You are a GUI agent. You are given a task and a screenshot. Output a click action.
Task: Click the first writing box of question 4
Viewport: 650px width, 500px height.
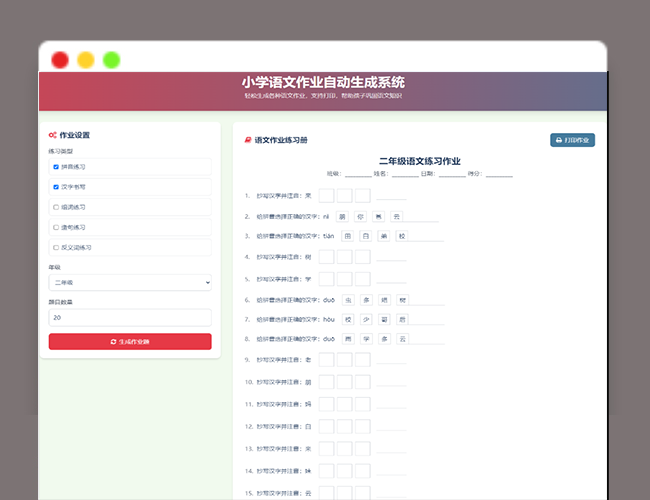pos(326,257)
